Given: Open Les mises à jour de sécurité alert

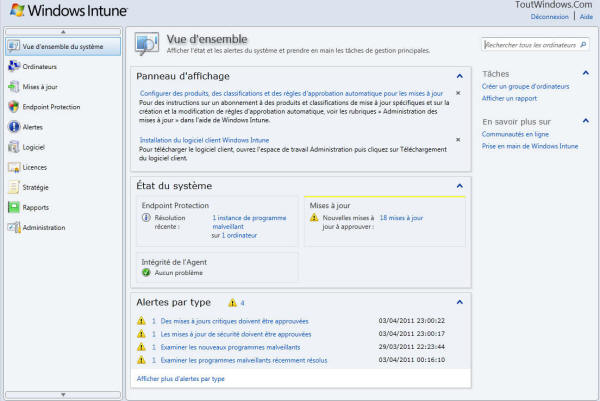Looking at the screenshot, I should [236, 334].
